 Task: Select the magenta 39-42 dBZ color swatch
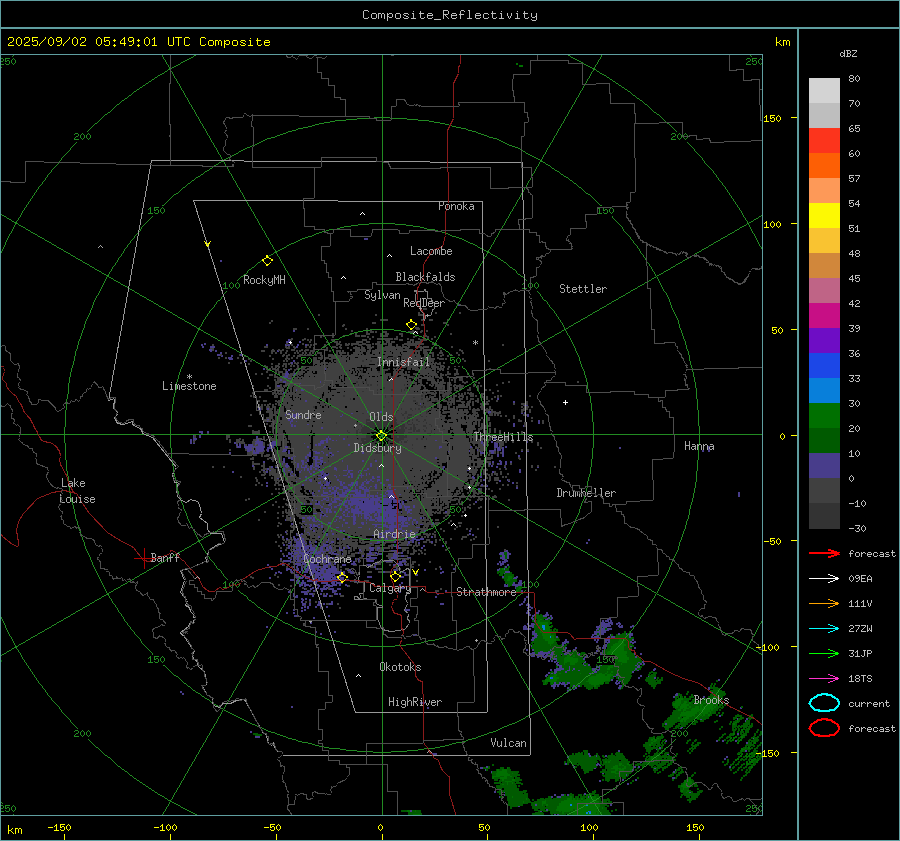click(824, 316)
